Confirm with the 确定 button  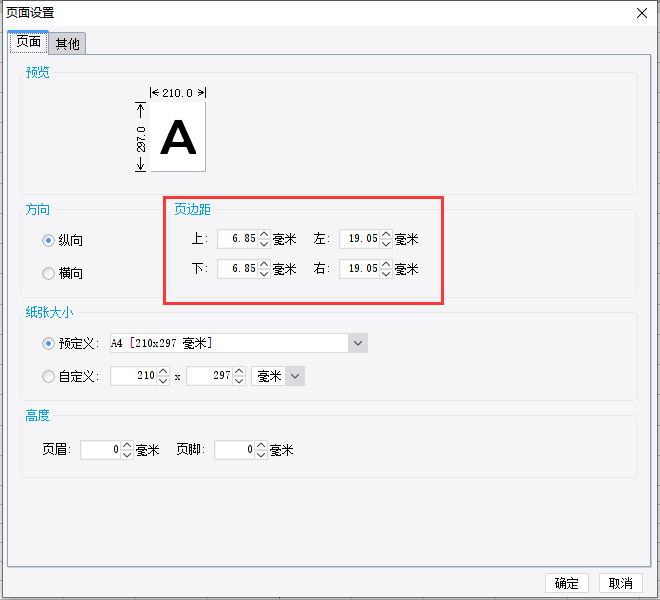(567, 583)
